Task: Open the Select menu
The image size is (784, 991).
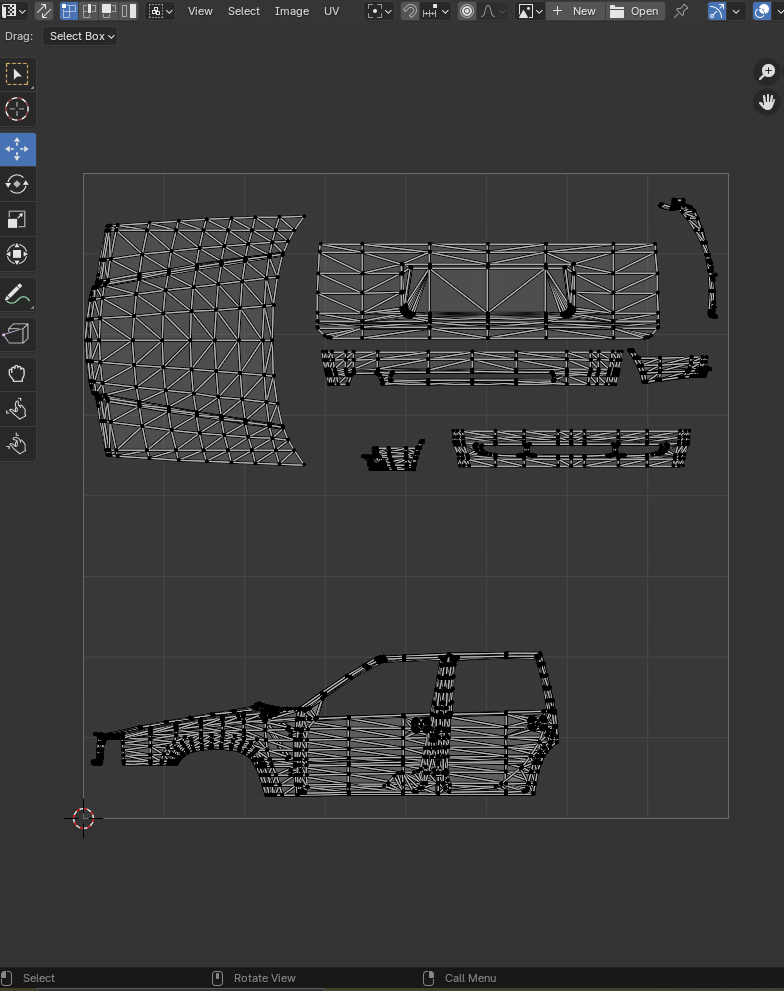Action: [x=243, y=11]
